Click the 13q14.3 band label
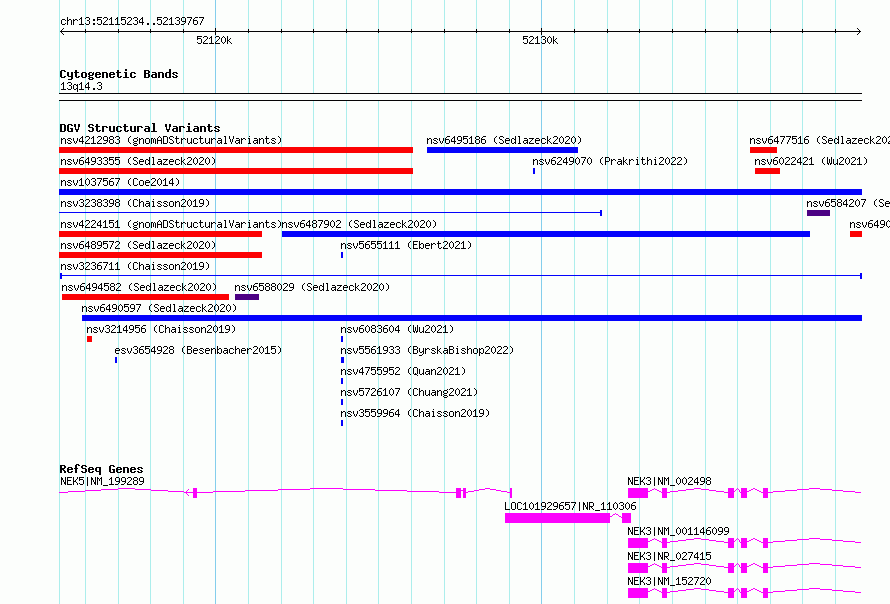Image resolution: width=890 pixels, height=604 pixels. [x=81, y=86]
